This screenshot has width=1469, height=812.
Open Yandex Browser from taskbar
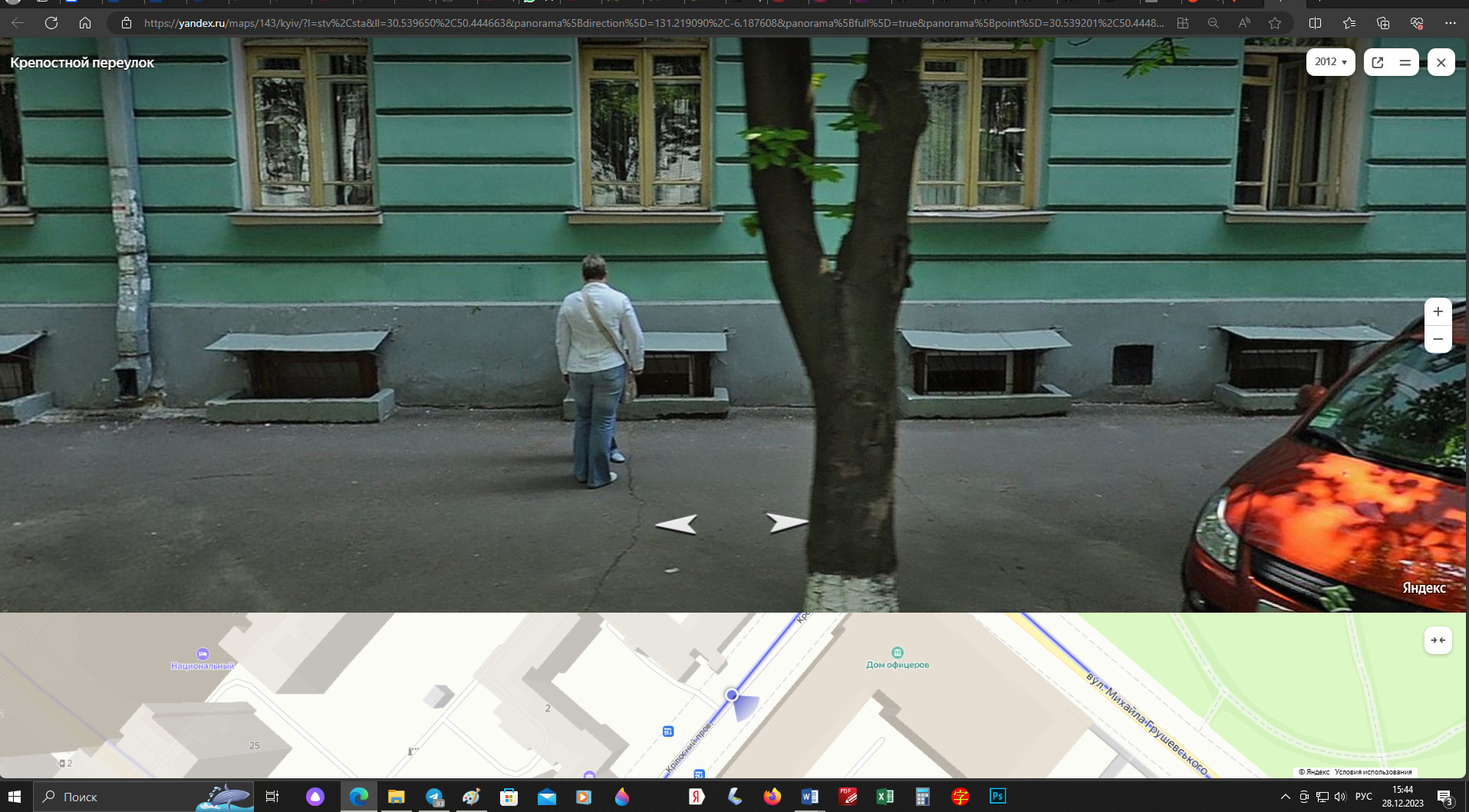697,797
